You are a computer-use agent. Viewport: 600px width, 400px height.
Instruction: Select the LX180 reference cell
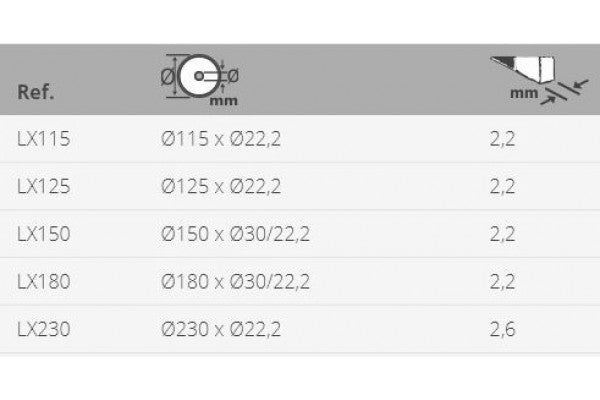coord(43,282)
